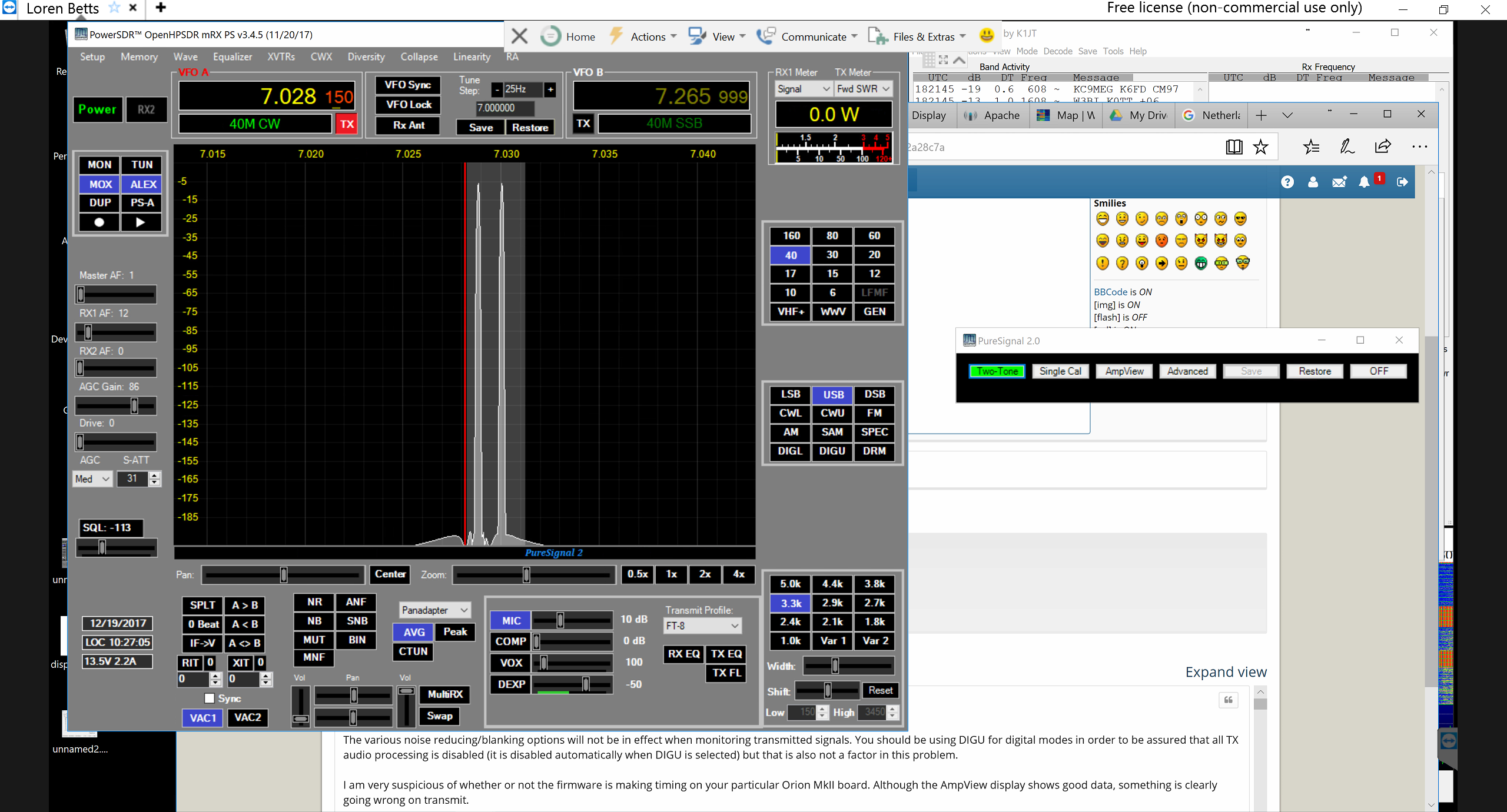Image resolution: width=1507 pixels, height=812 pixels.
Task: Click the Single Cal button in PureSignal
Action: coord(1060,371)
